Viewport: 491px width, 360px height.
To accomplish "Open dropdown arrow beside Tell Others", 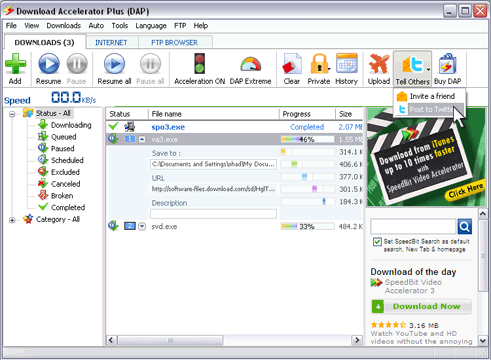I will pyautogui.click(x=428, y=70).
